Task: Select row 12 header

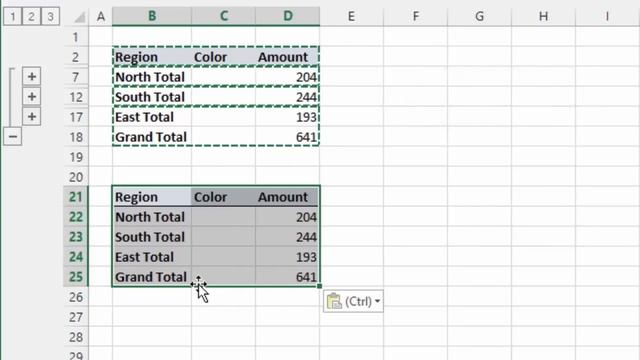Action: point(76,97)
